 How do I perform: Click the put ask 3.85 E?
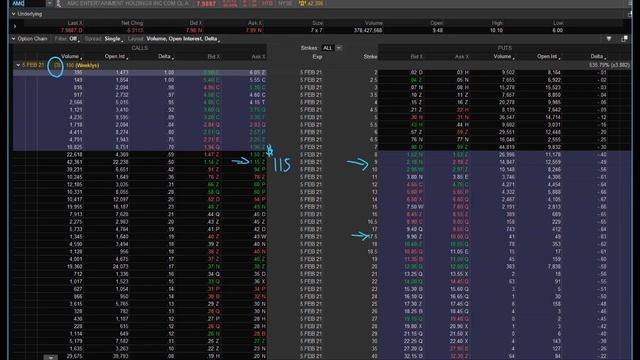tap(460, 177)
